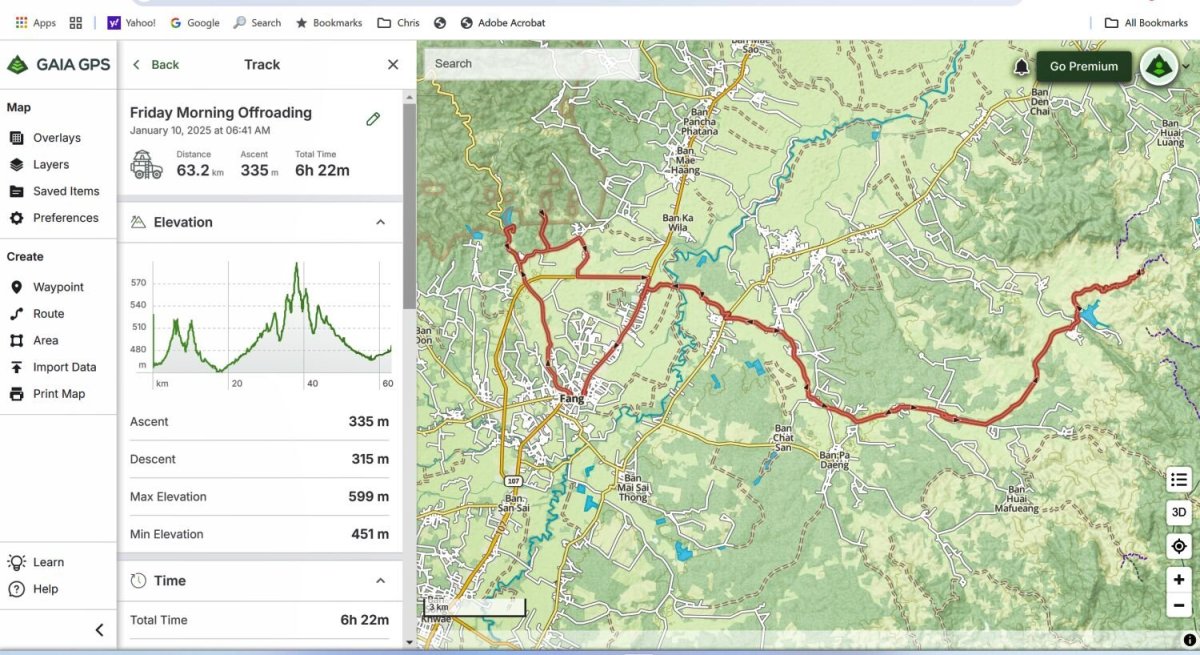Click the Track panel scrollbar thumb
1200x655 pixels.
[409, 205]
